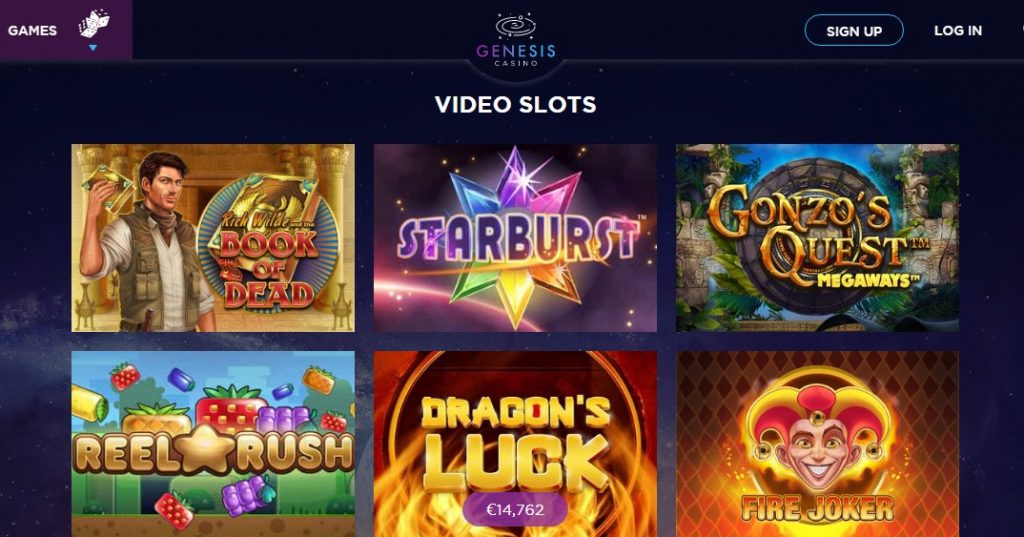The image size is (1024, 537).
Task: Open the Dragon's Luck game tile
Action: coord(515,444)
